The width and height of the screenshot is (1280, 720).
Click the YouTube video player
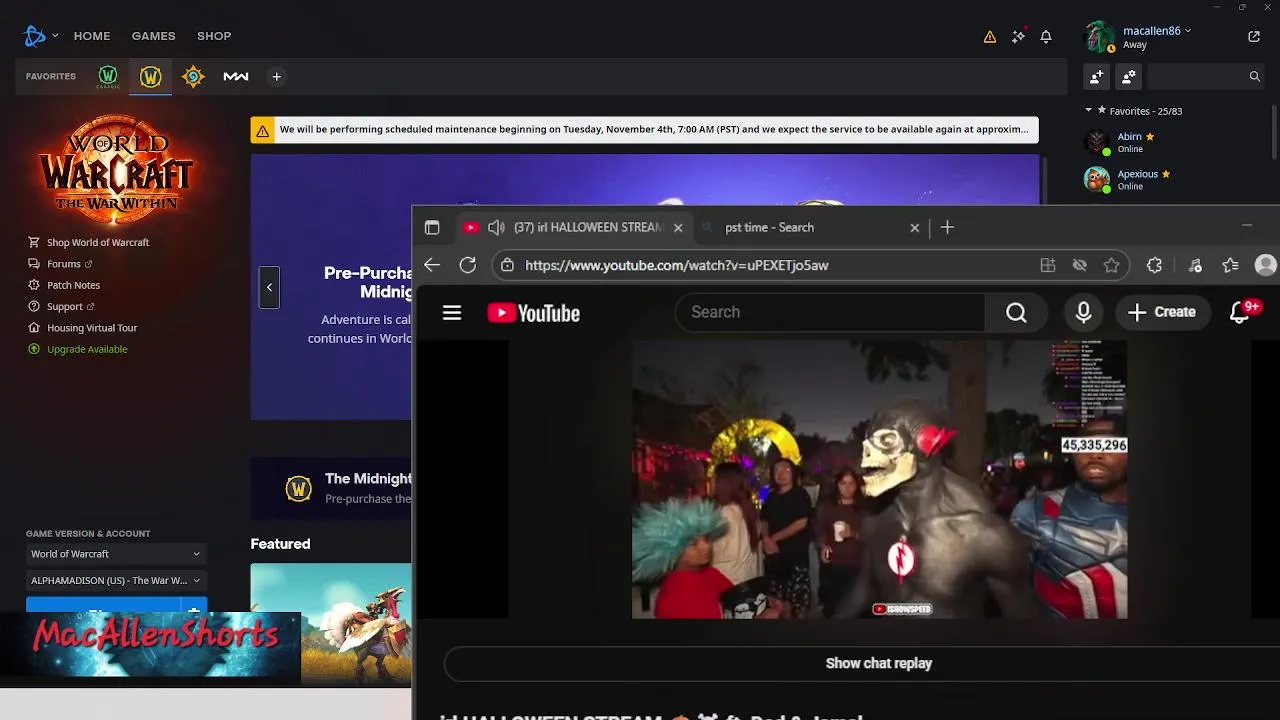[x=879, y=479]
